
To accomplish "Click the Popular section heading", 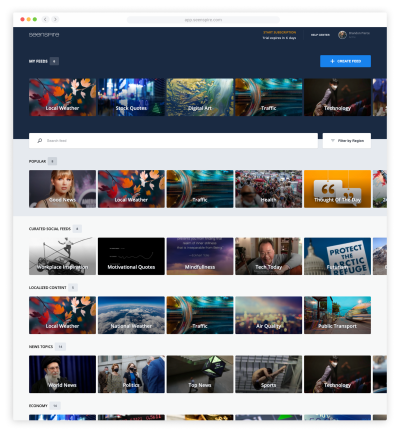I will click(37, 161).
